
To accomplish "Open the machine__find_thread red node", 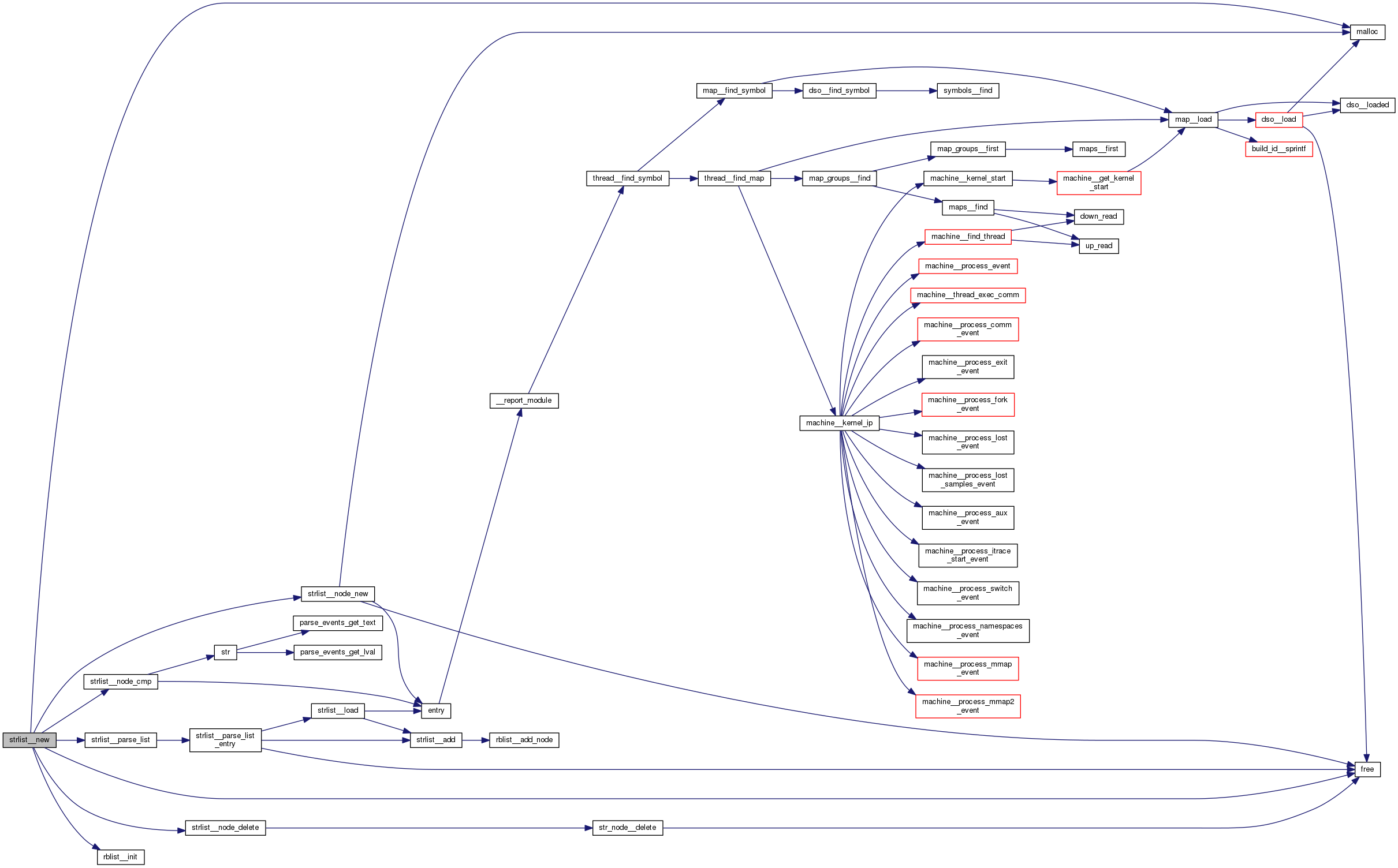I will tap(968, 237).
